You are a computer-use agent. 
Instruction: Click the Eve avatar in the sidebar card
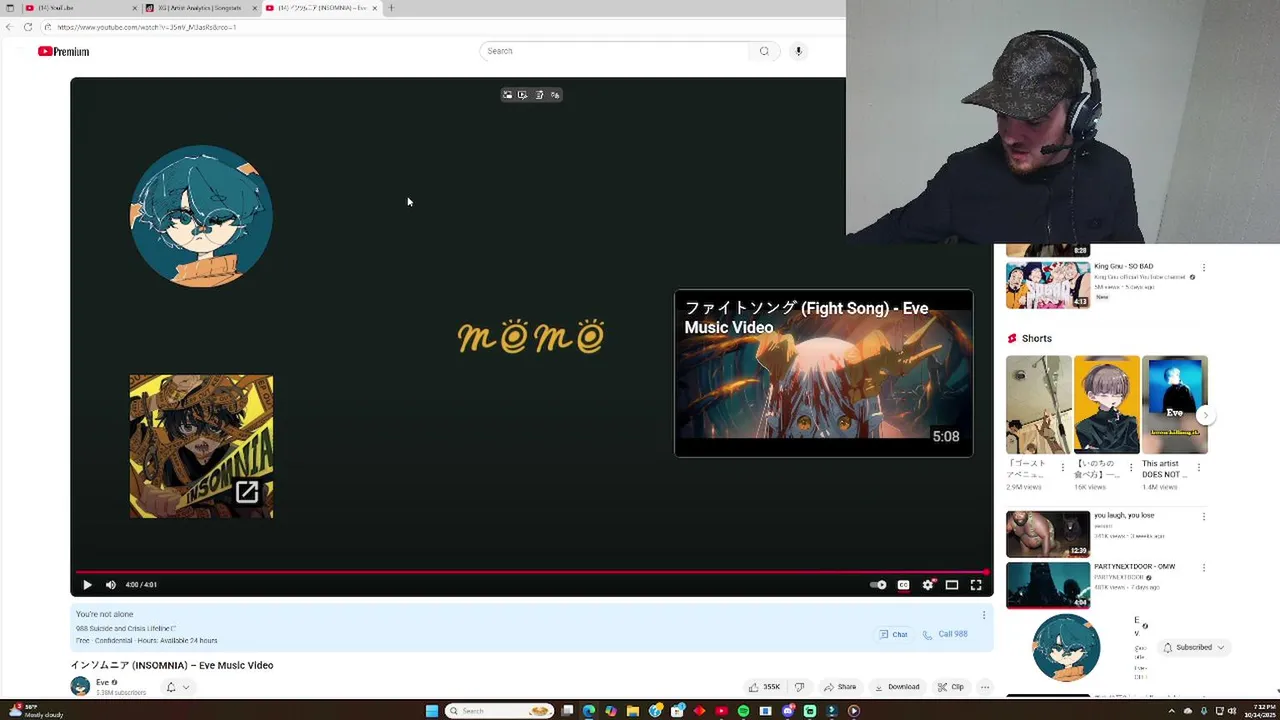tap(1066, 648)
